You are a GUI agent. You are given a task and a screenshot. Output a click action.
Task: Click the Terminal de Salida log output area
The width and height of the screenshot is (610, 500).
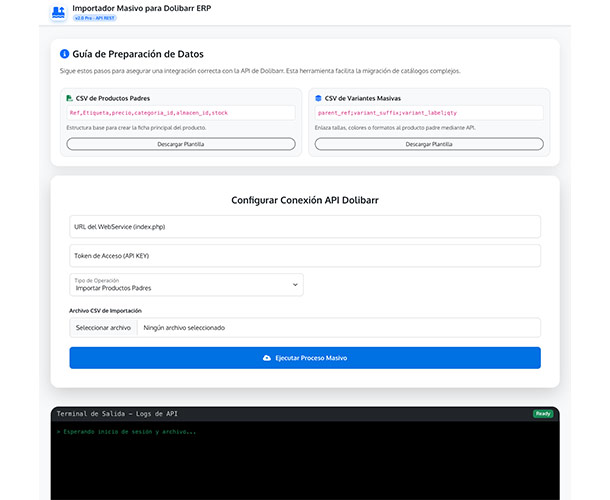coord(305,460)
